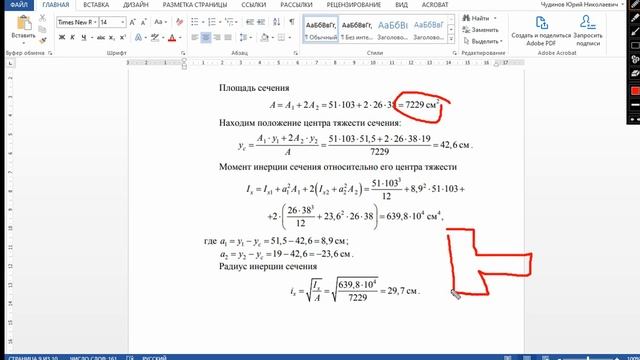Decrease the paragraph indent
Screen dimensions: 640x360
coord(250,22)
